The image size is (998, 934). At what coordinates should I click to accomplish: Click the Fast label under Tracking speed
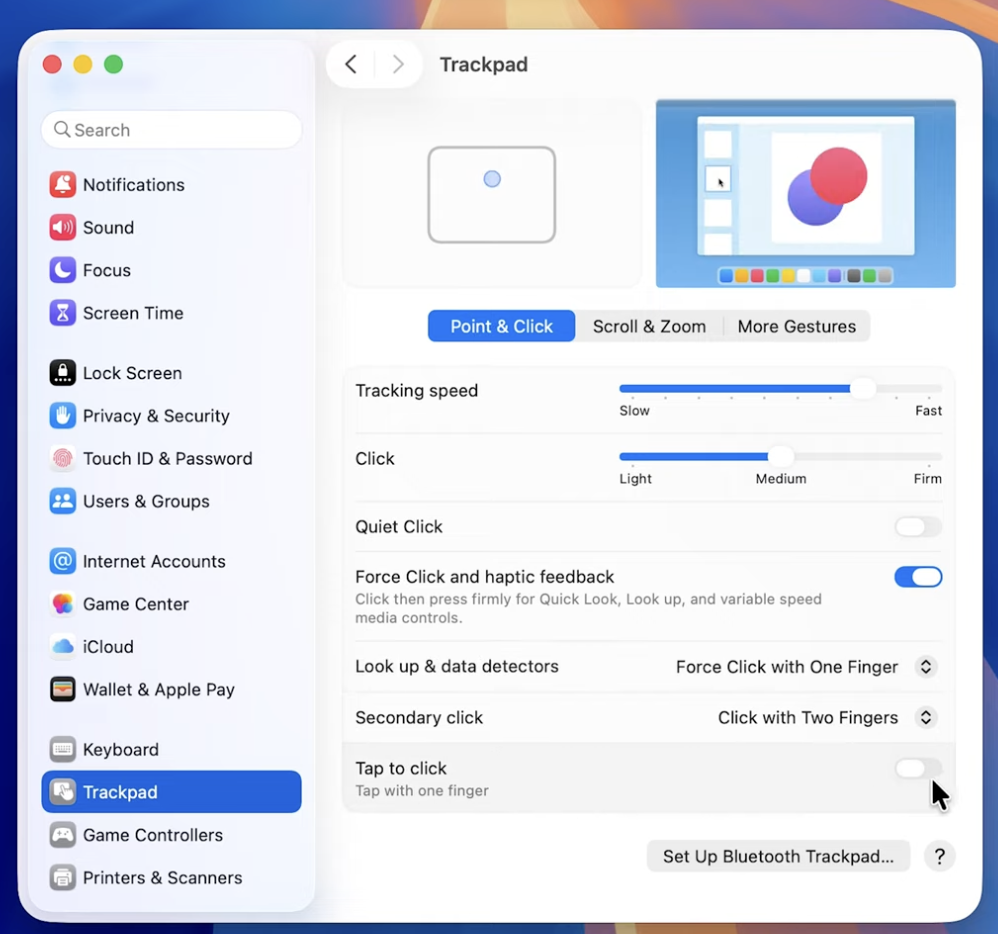[928, 411]
